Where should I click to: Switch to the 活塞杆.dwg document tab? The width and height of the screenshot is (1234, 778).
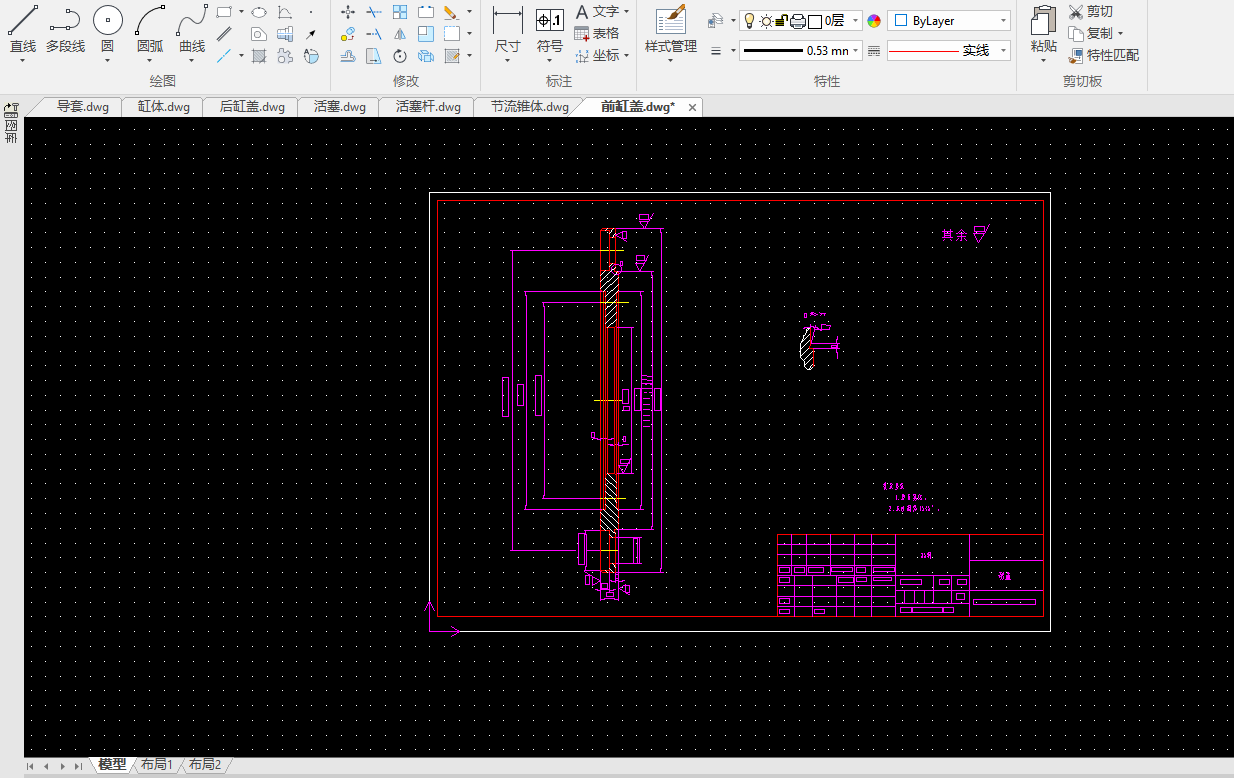click(428, 107)
